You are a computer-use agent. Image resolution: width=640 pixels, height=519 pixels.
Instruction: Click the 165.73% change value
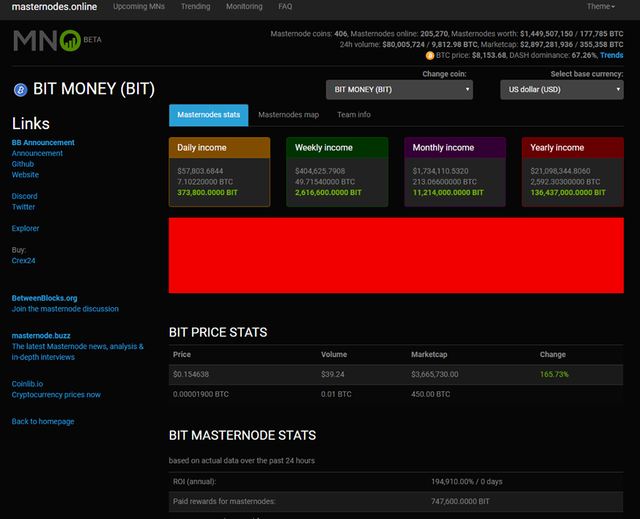point(554,375)
